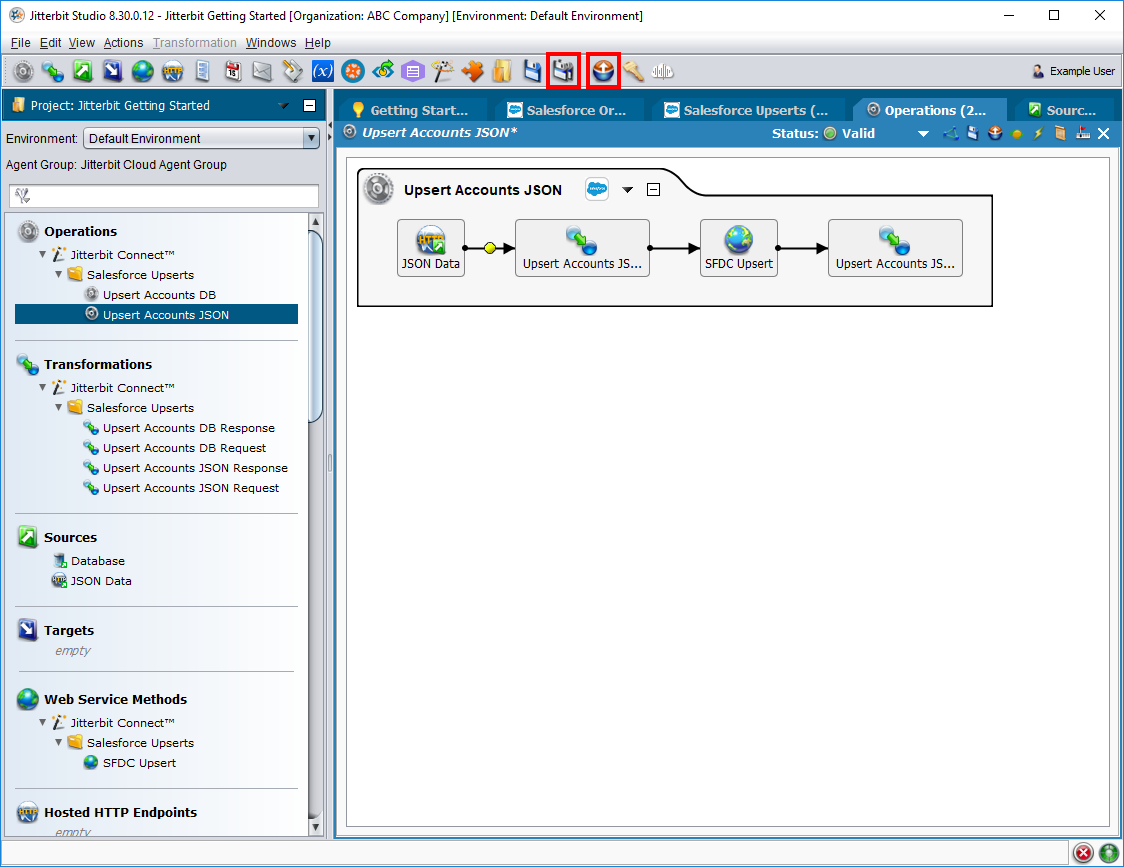Click the lightning bolt run operation icon

(x=1038, y=134)
